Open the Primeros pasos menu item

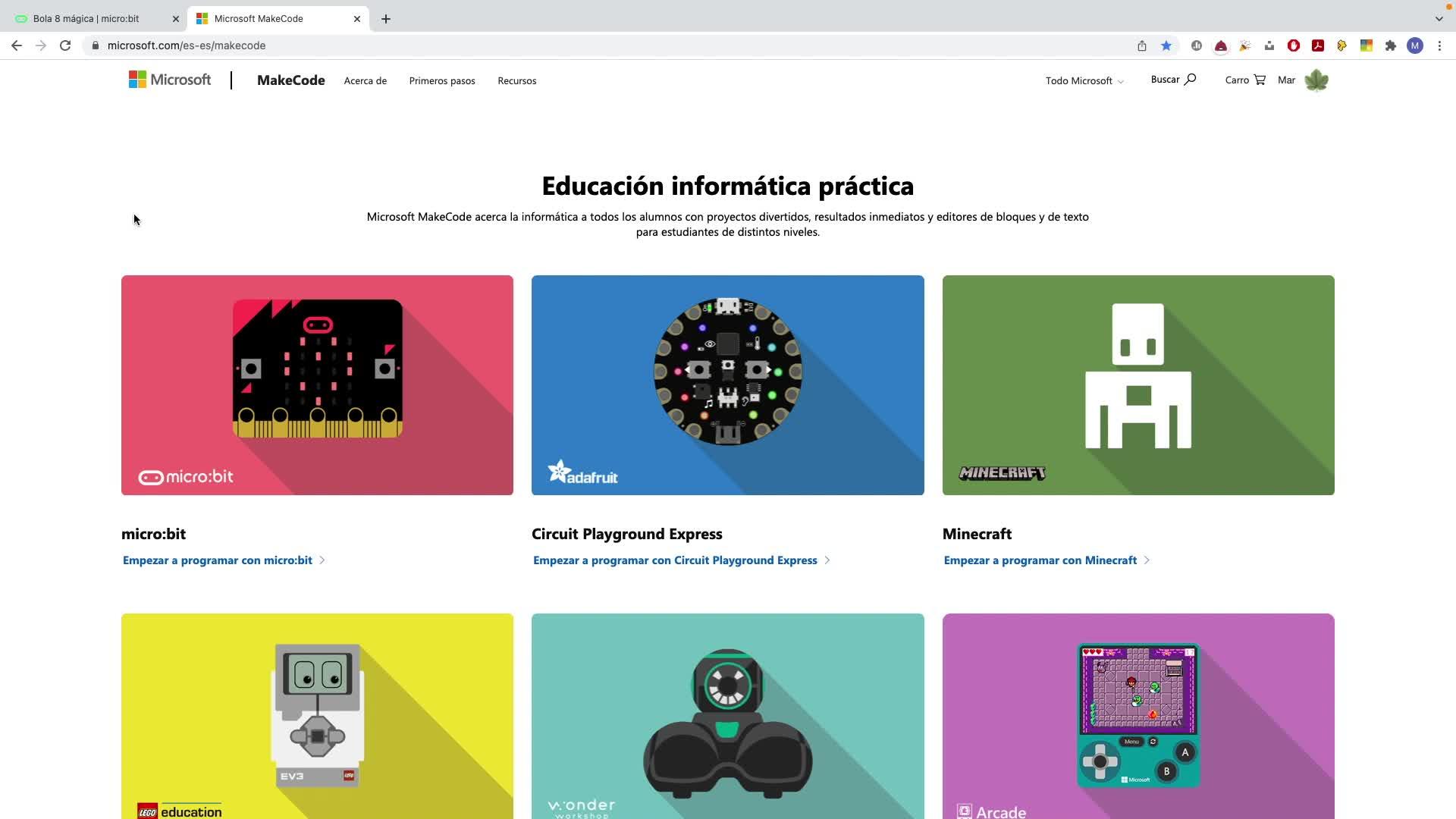click(x=442, y=80)
